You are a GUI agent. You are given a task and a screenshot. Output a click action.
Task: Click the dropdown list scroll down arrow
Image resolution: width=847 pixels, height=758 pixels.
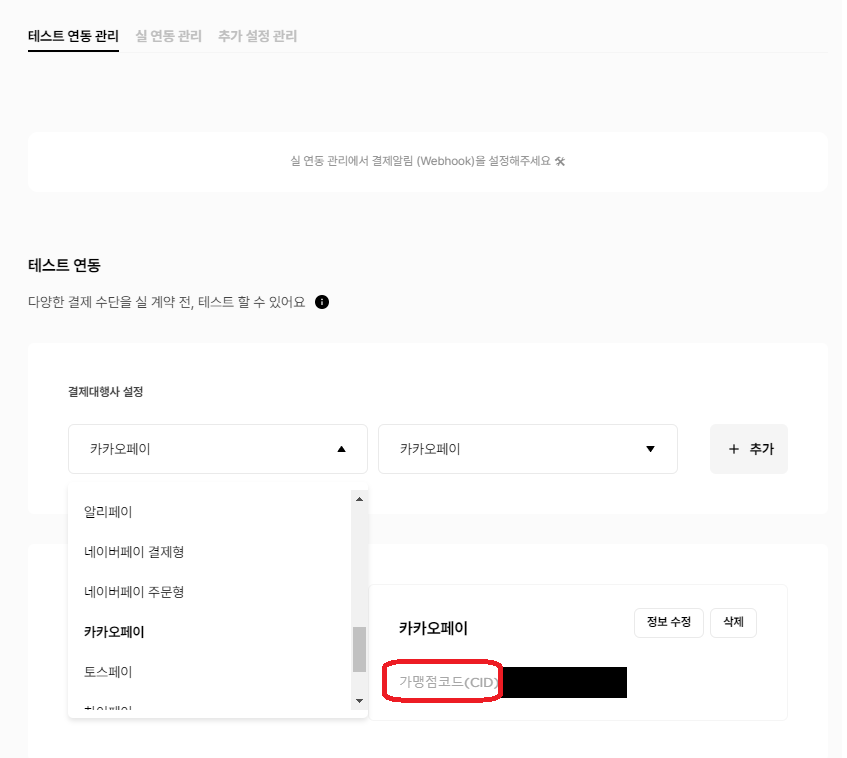pyautogui.click(x=359, y=701)
